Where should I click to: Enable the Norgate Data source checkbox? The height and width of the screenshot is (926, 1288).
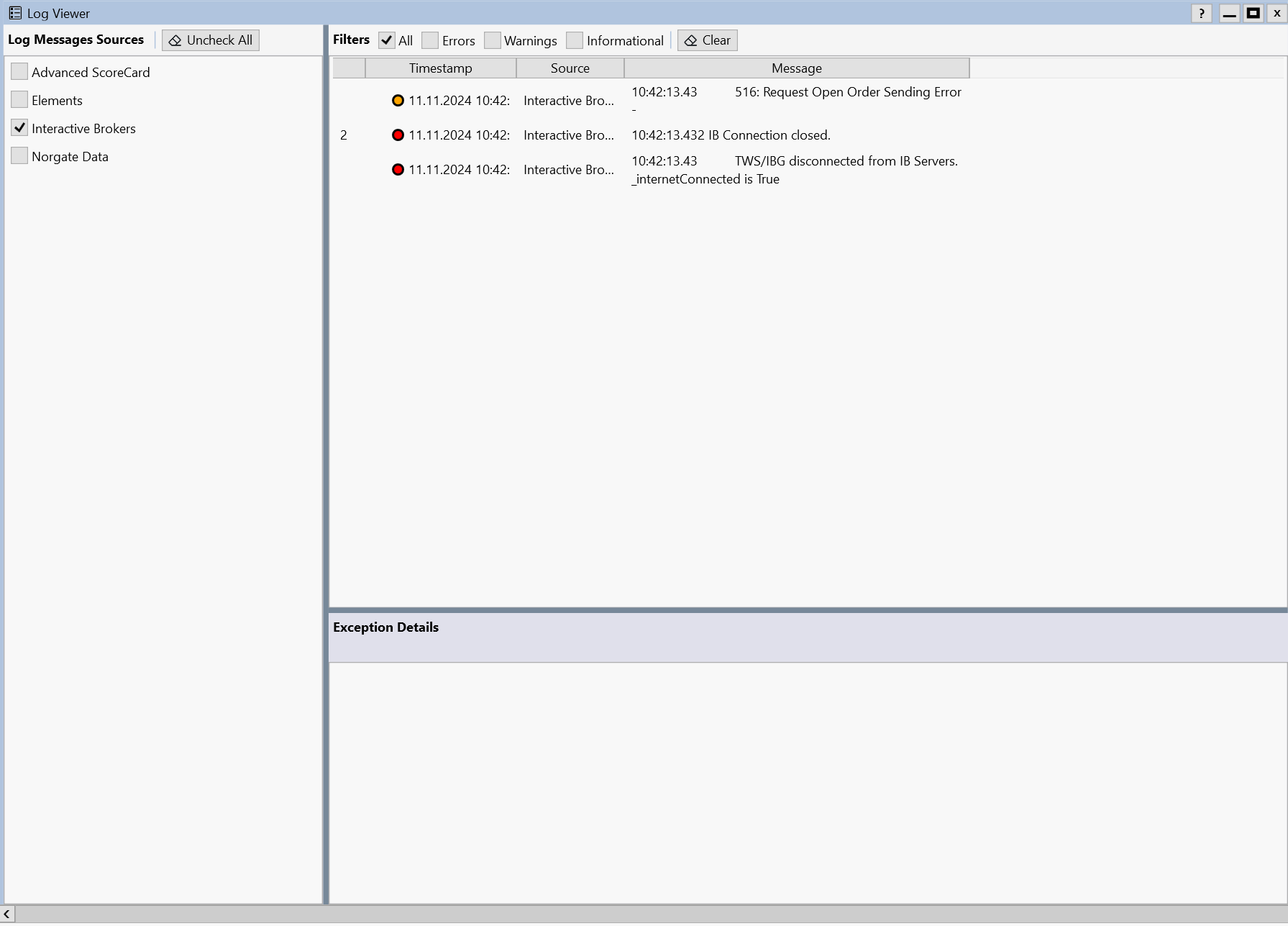point(19,156)
